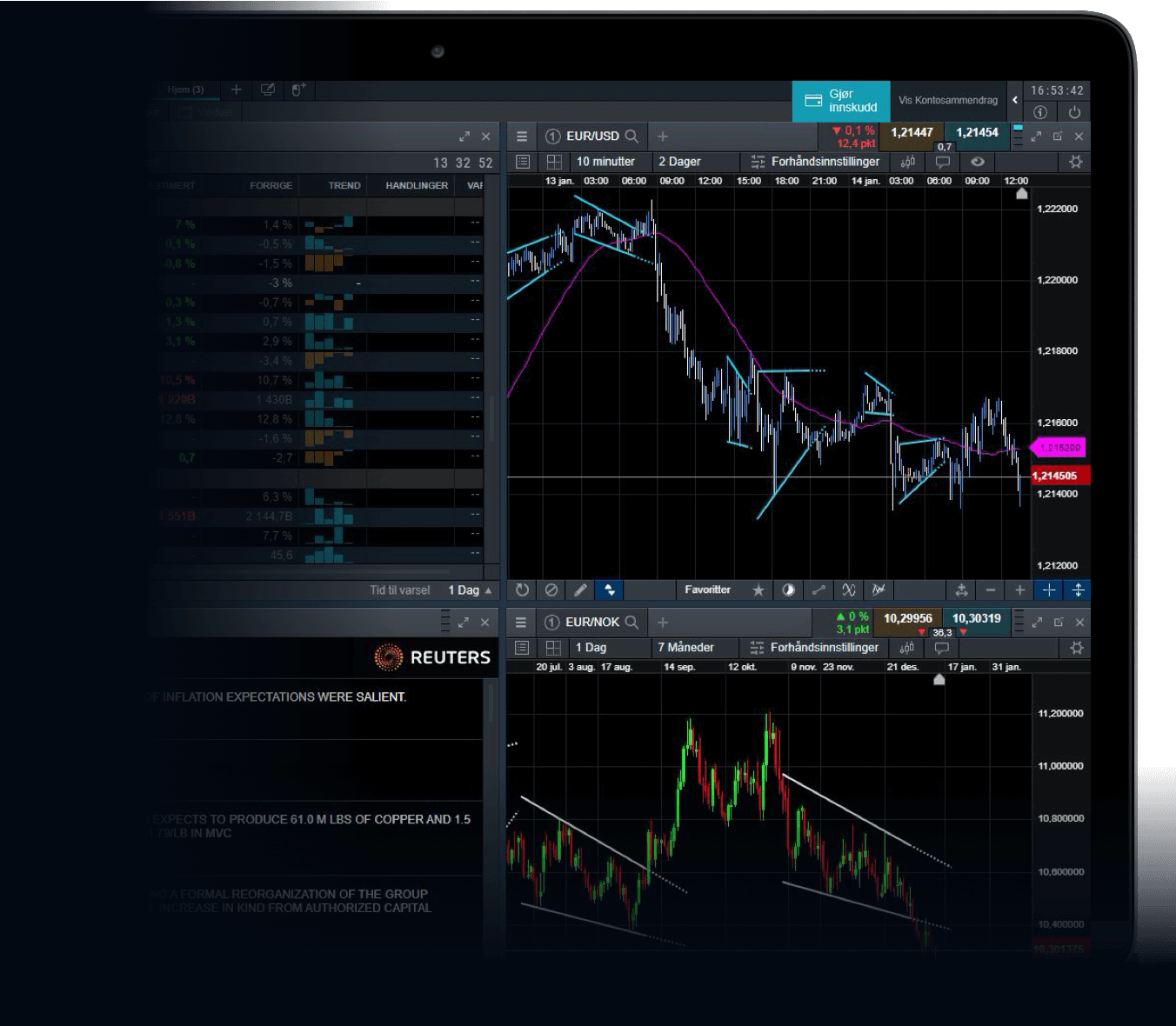Click the pencil drawing tool icon
The image size is (1176, 1026).
tap(580, 590)
